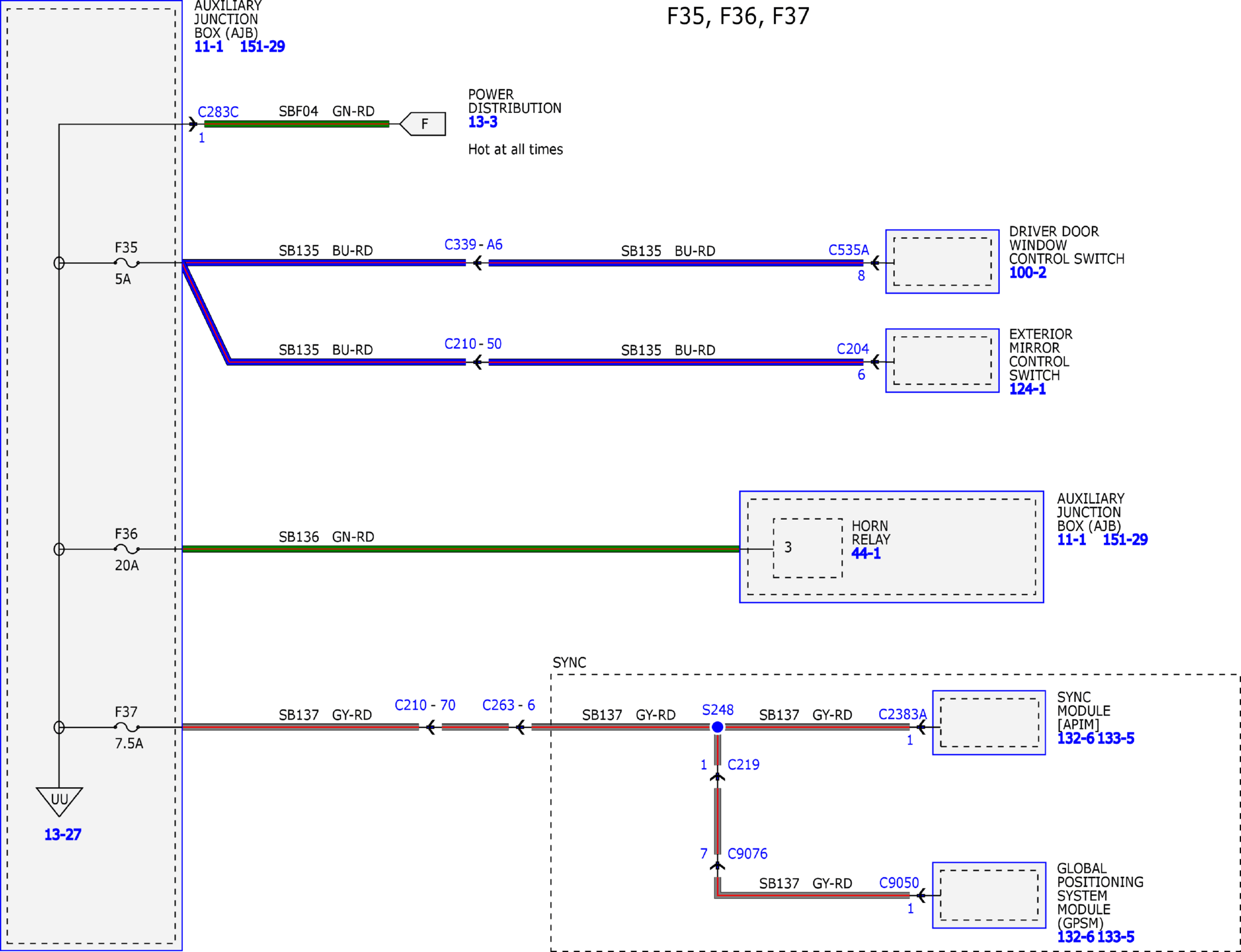The image size is (1241, 952).
Task: Click the SYNC Module [APIM] component box
Action: [989, 722]
